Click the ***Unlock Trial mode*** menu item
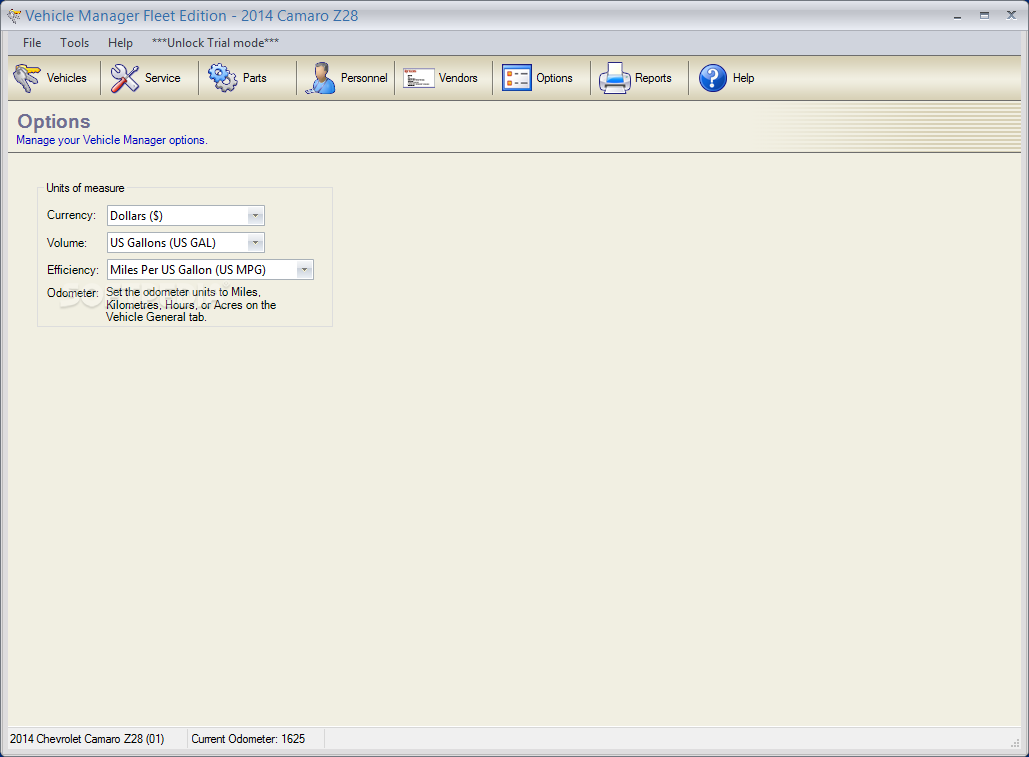The height and width of the screenshot is (757, 1029). click(x=215, y=43)
